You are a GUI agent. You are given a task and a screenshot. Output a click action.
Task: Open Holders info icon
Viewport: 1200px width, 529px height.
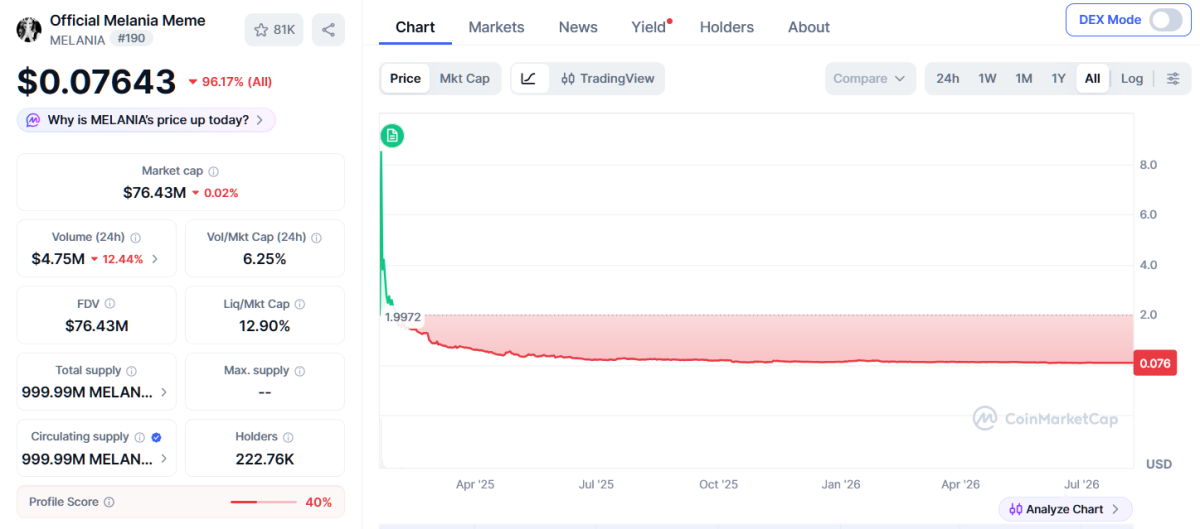(288, 437)
